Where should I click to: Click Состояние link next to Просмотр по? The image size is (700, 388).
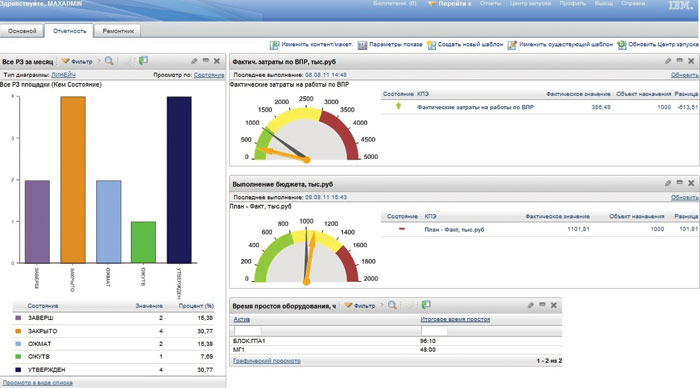[209, 75]
